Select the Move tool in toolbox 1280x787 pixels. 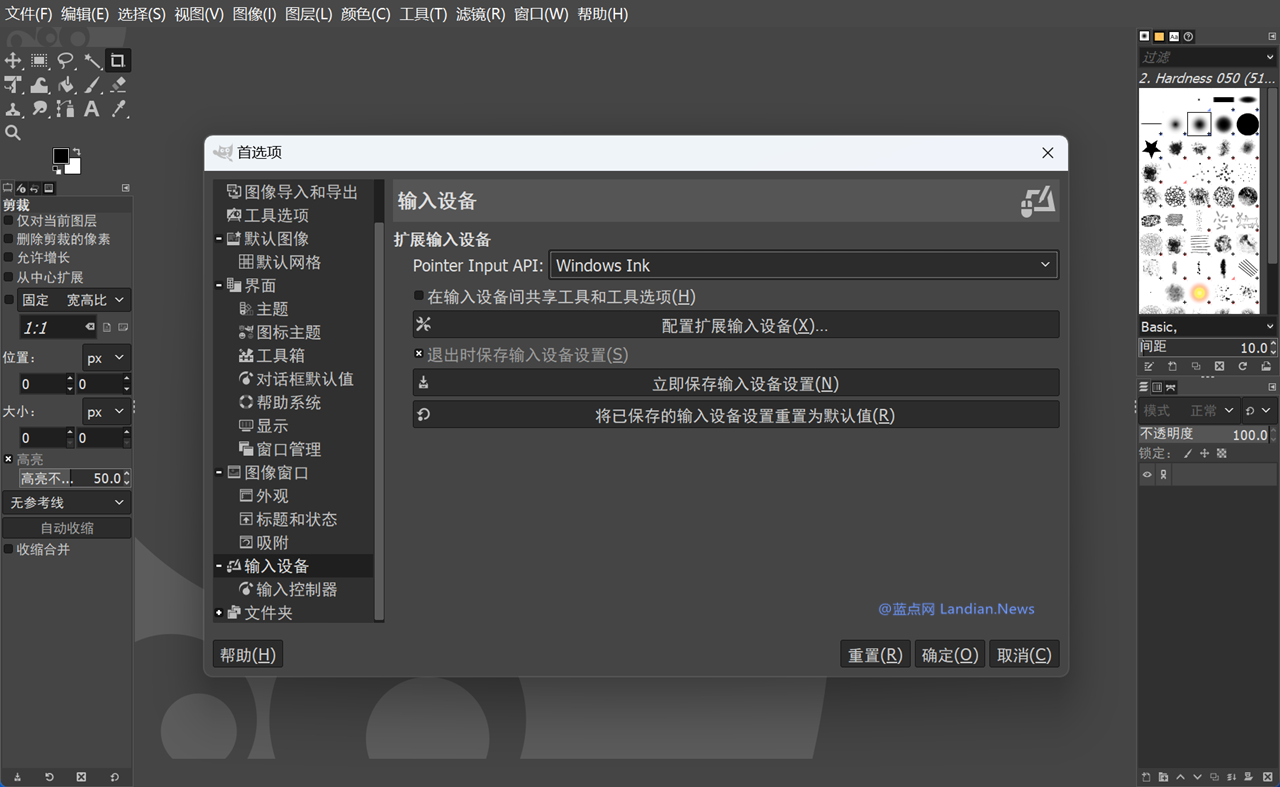[13, 61]
